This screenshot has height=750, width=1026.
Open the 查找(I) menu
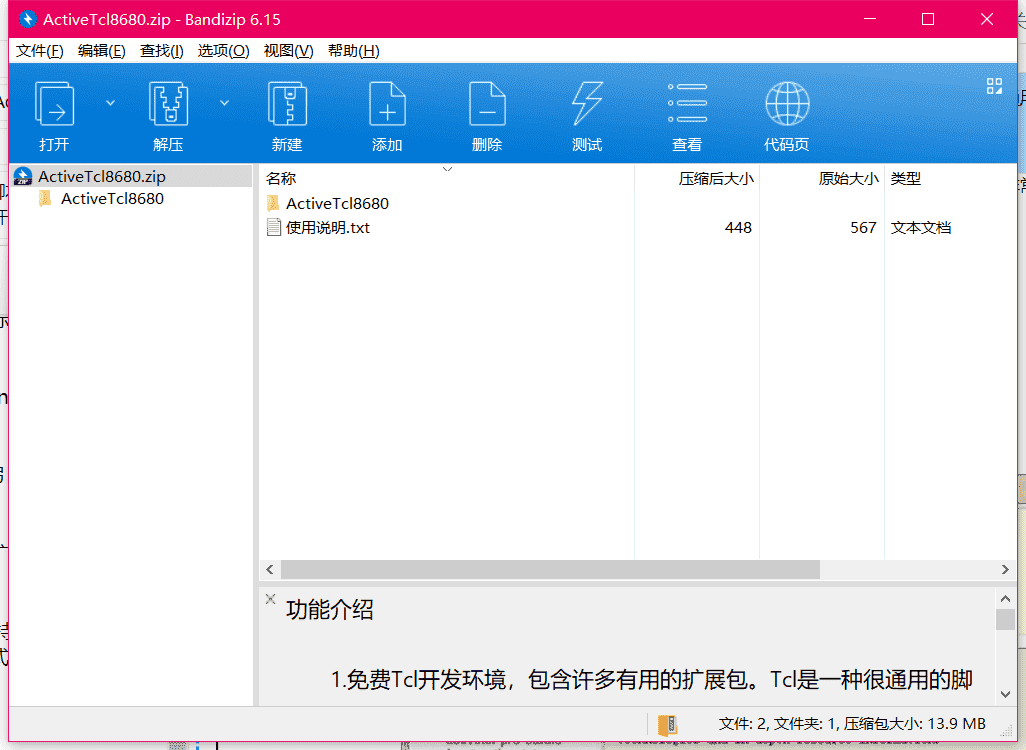pyautogui.click(x=162, y=51)
